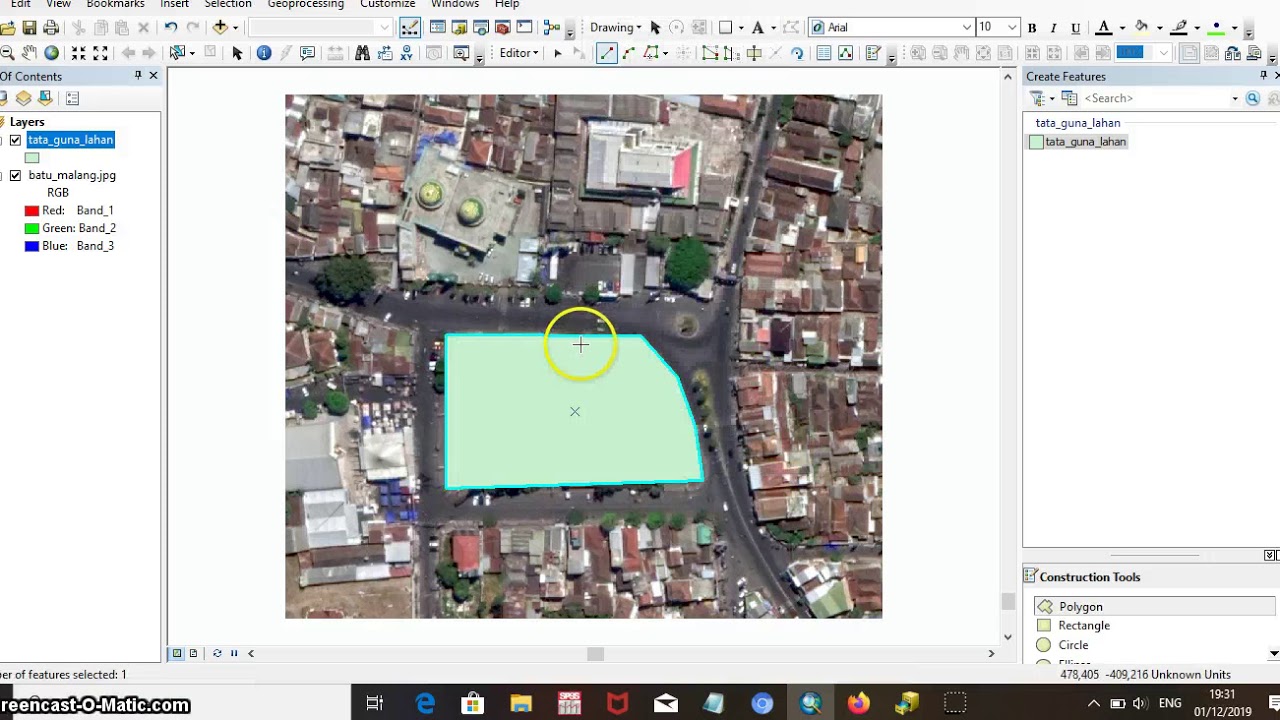
Task: Open the Add Data dropdown arrow
Action: [x=235, y=28]
